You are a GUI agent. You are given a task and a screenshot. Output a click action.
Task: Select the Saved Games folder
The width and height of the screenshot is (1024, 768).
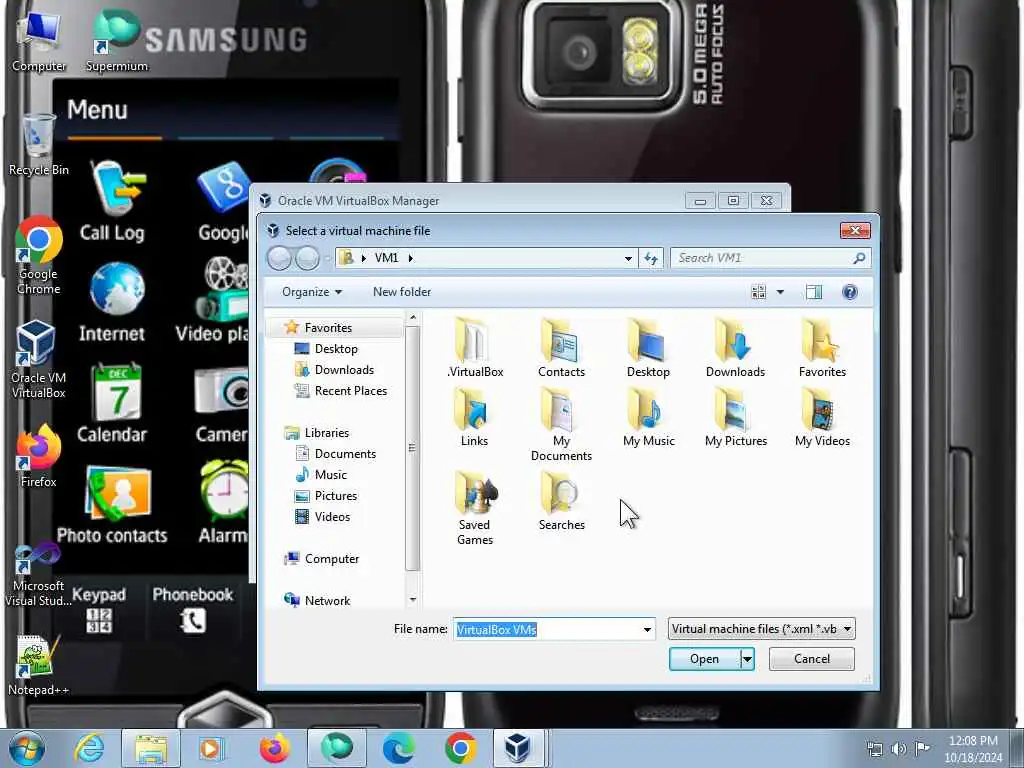pyautogui.click(x=475, y=508)
